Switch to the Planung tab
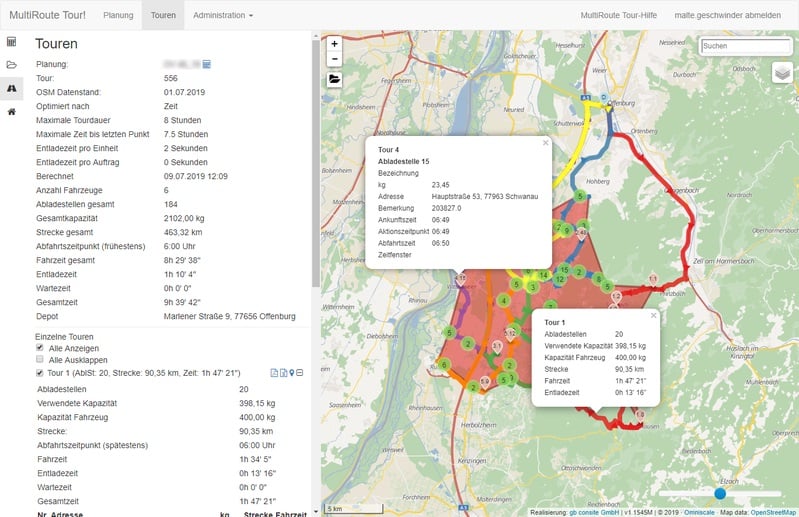The height and width of the screenshot is (517, 799). [118, 16]
